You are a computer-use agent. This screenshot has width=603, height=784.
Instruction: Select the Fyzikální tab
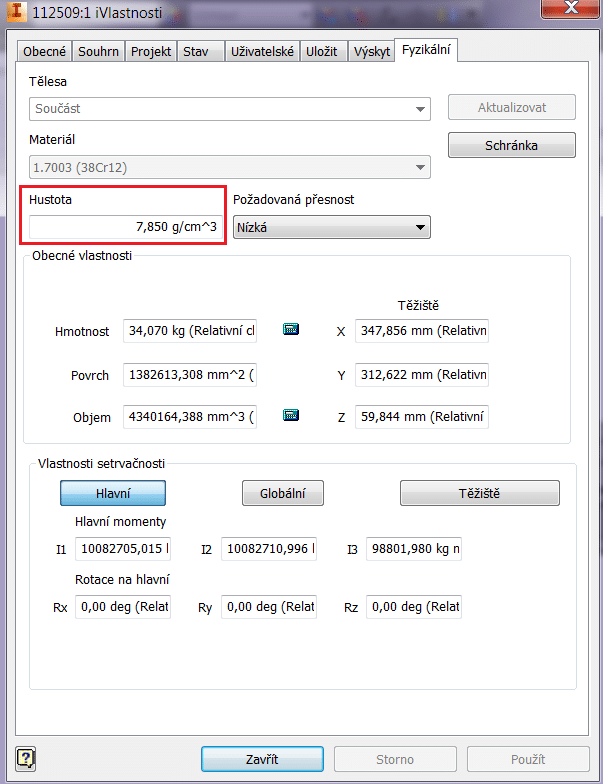click(x=426, y=50)
